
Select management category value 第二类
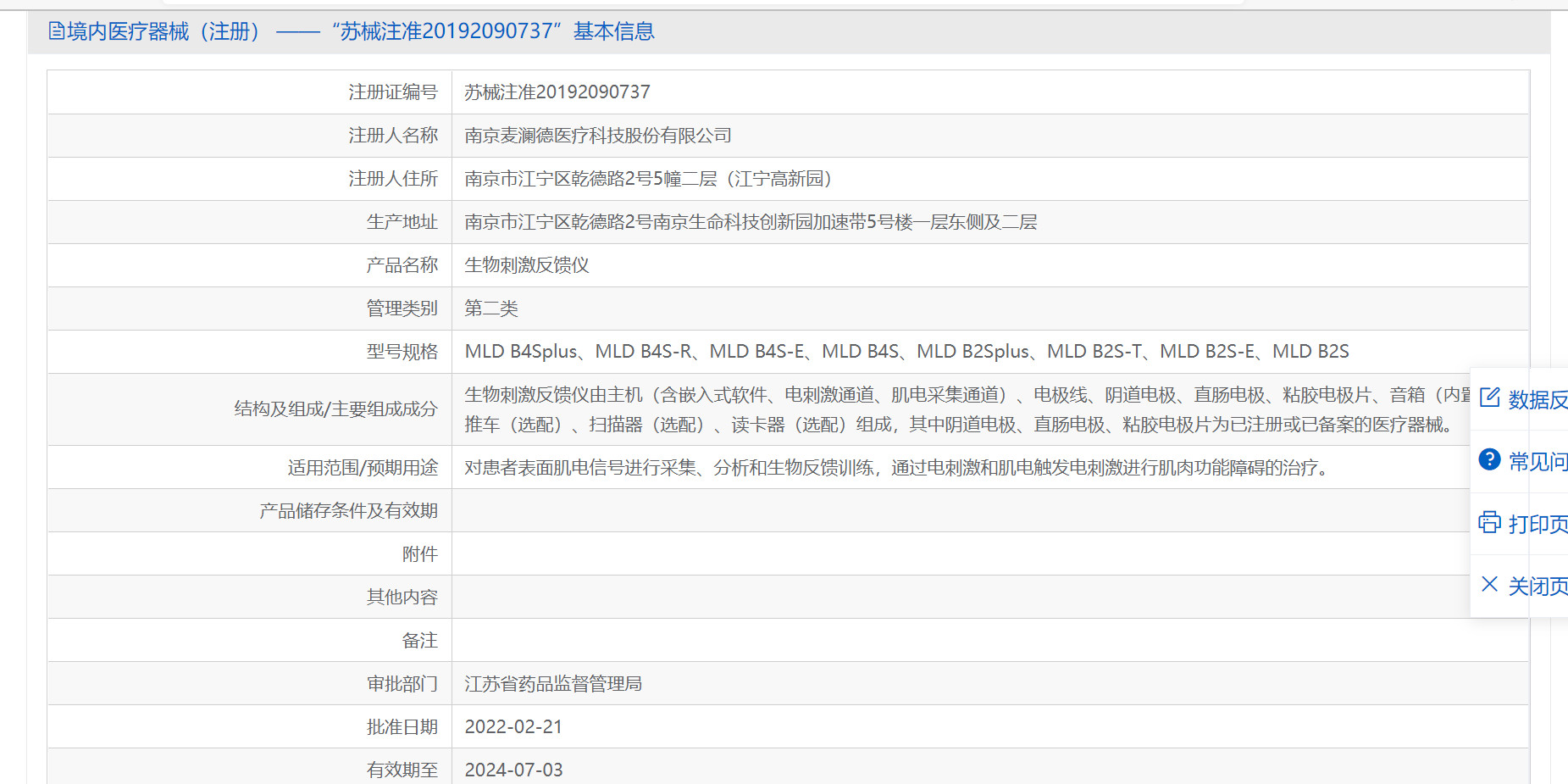pos(491,308)
